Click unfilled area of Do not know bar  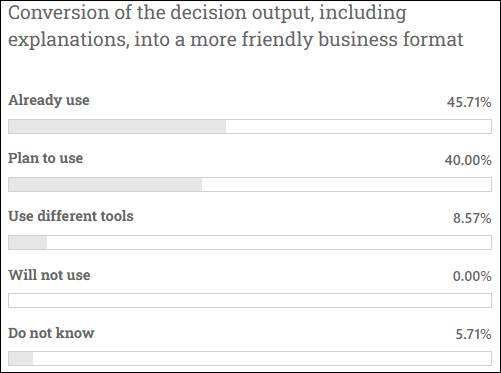coord(262,358)
